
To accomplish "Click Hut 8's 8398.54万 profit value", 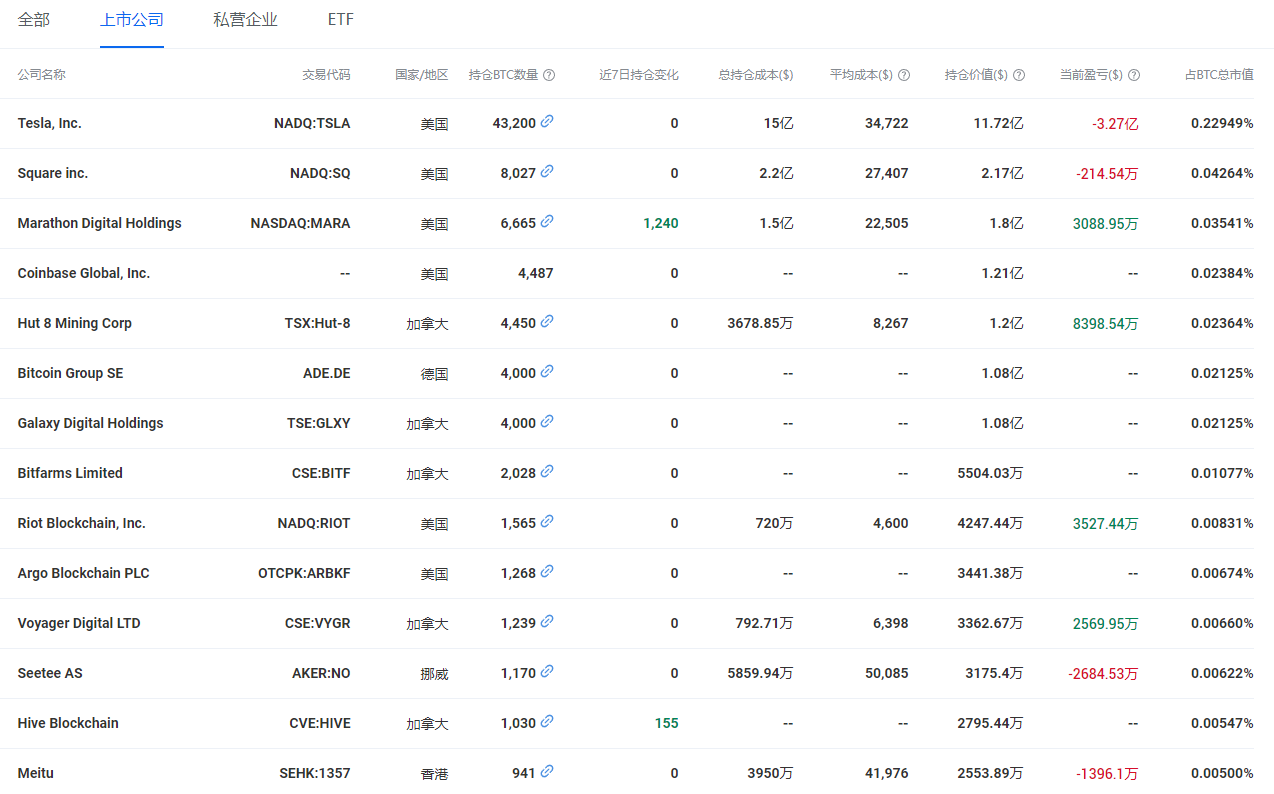I will [1106, 323].
